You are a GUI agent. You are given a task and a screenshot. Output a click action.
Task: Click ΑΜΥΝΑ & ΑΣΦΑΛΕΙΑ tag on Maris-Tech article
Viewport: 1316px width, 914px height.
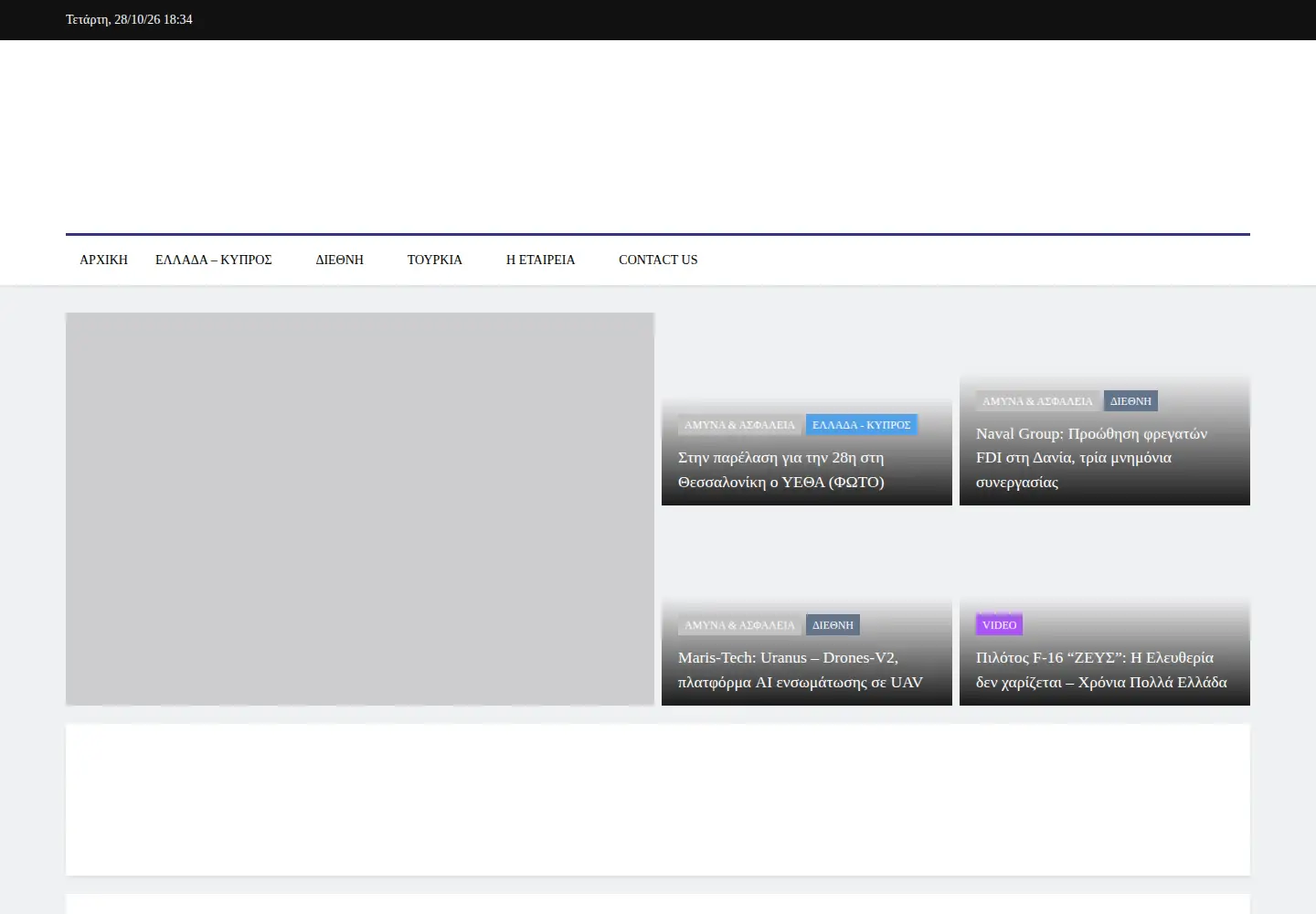click(x=739, y=625)
